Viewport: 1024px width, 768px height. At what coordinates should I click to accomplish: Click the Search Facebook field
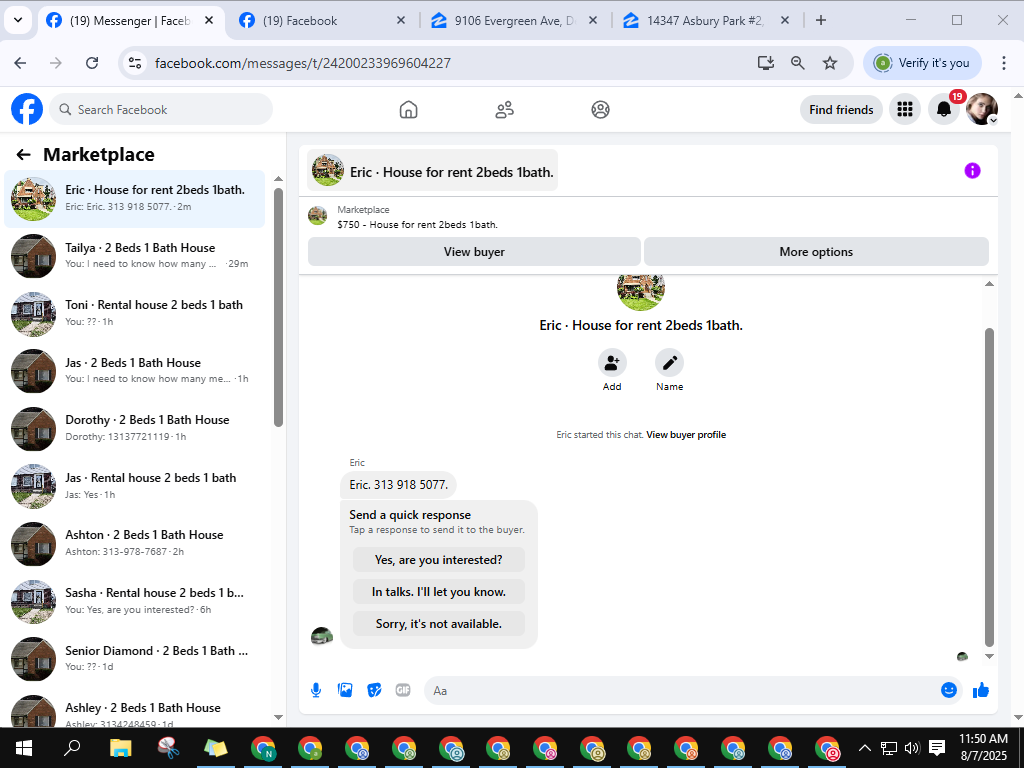point(161,110)
